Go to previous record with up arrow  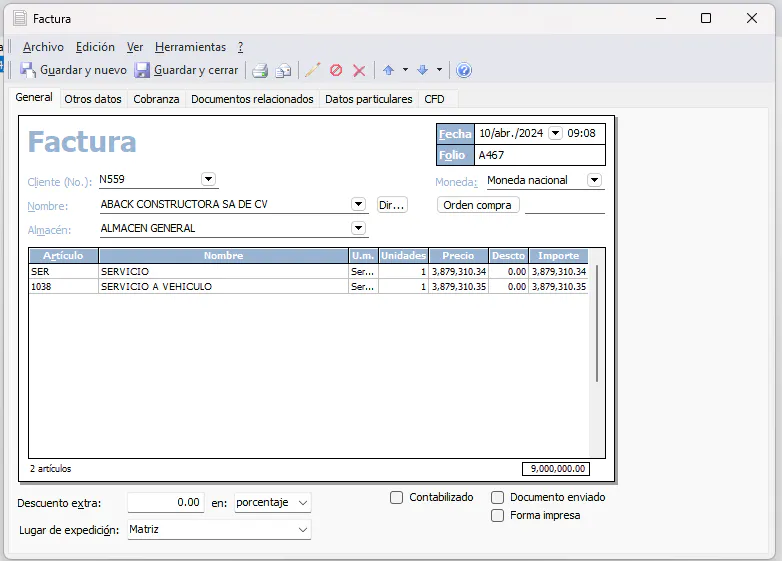pyautogui.click(x=389, y=70)
